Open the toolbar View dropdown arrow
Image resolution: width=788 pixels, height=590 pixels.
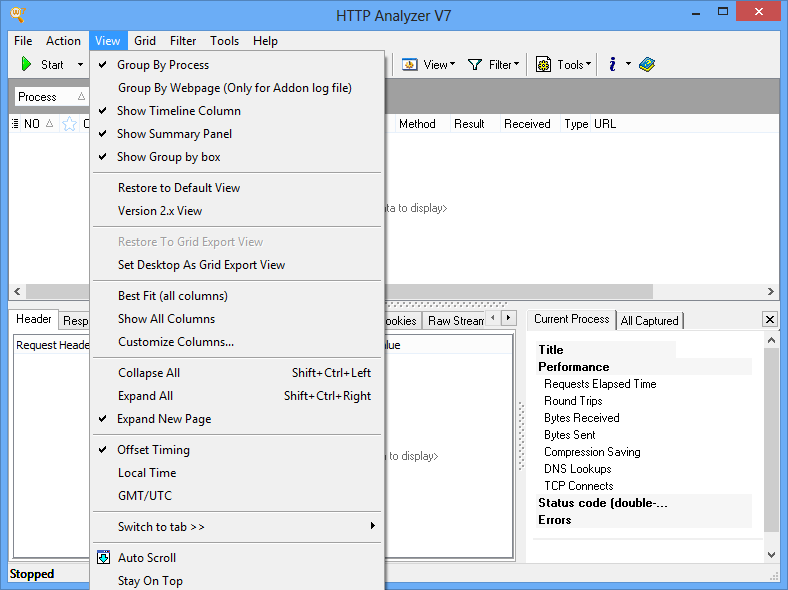coord(452,64)
